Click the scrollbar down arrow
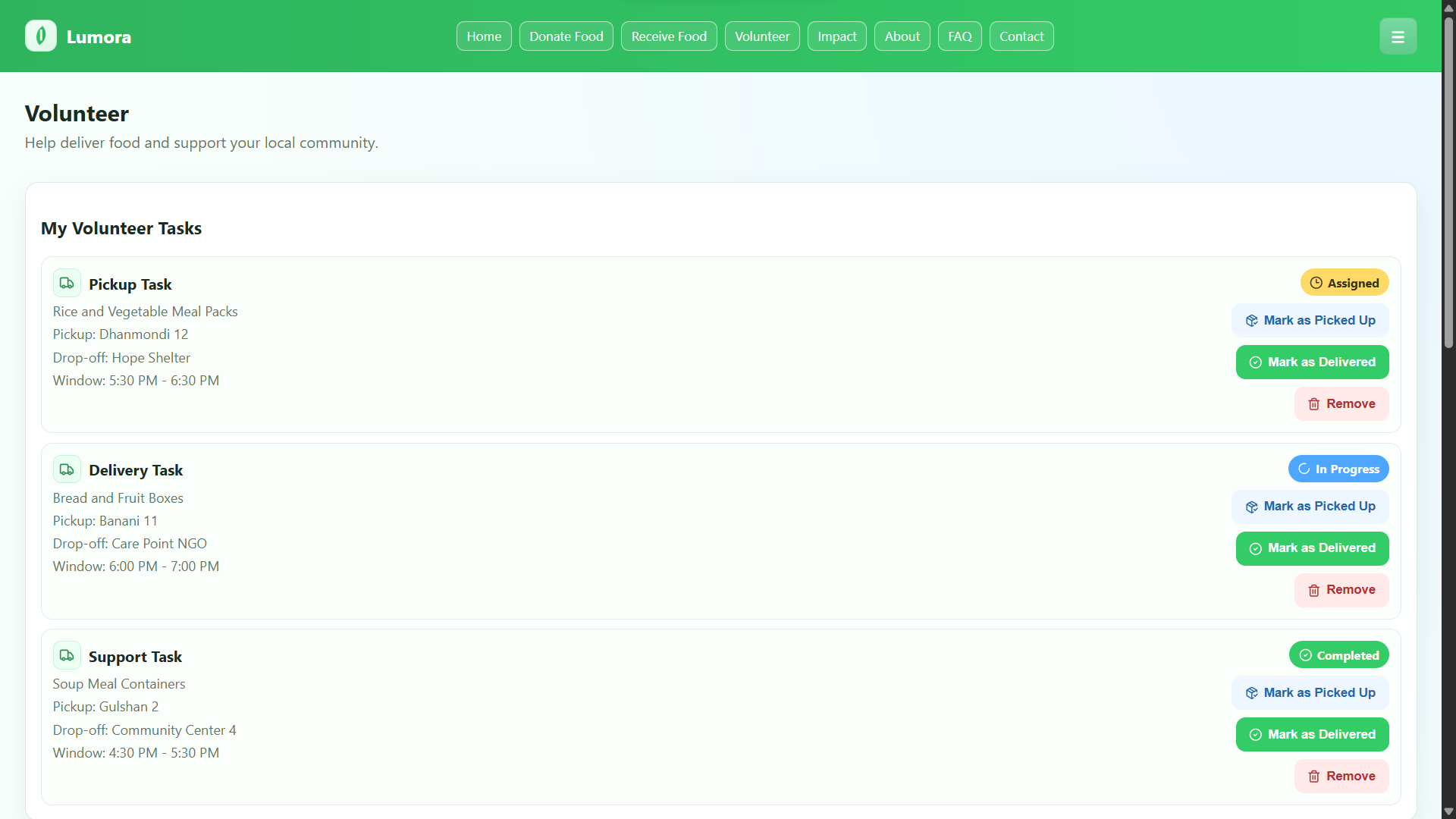The width and height of the screenshot is (1456, 819). [x=1448, y=811]
